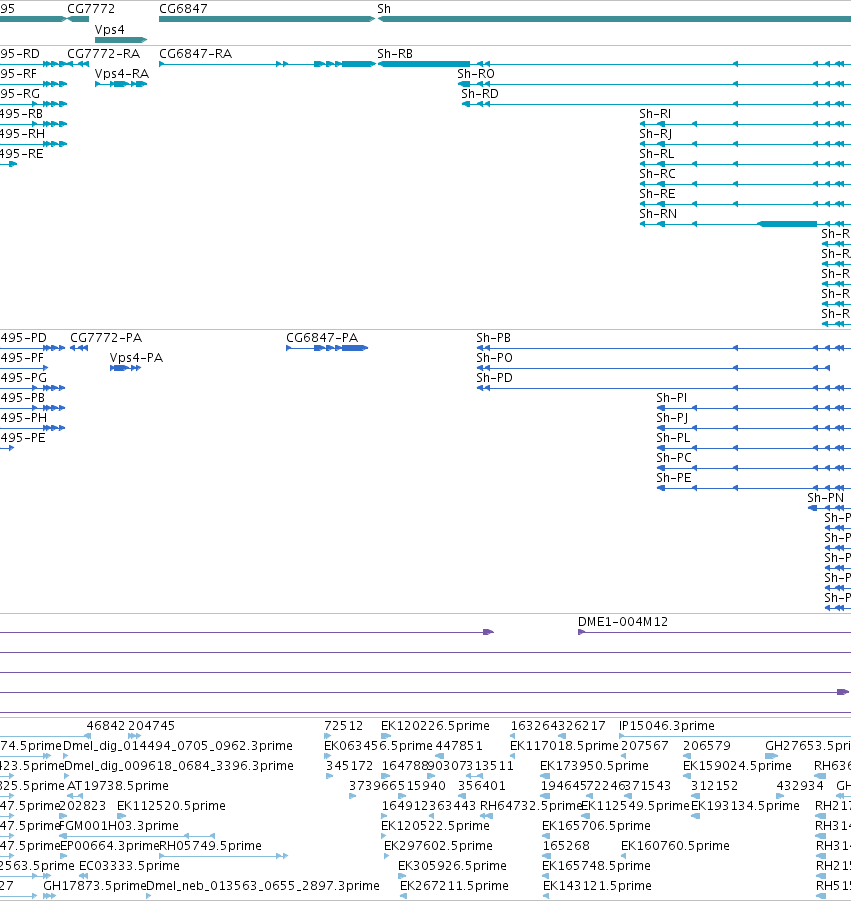Select Dmel_dig_014494_0705_0962.3prime
The image size is (851, 901).
(178, 746)
